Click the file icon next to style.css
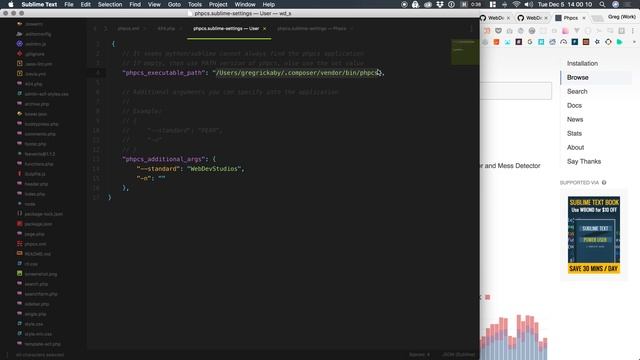This screenshot has height=360, width=640. tap(19, 324)
